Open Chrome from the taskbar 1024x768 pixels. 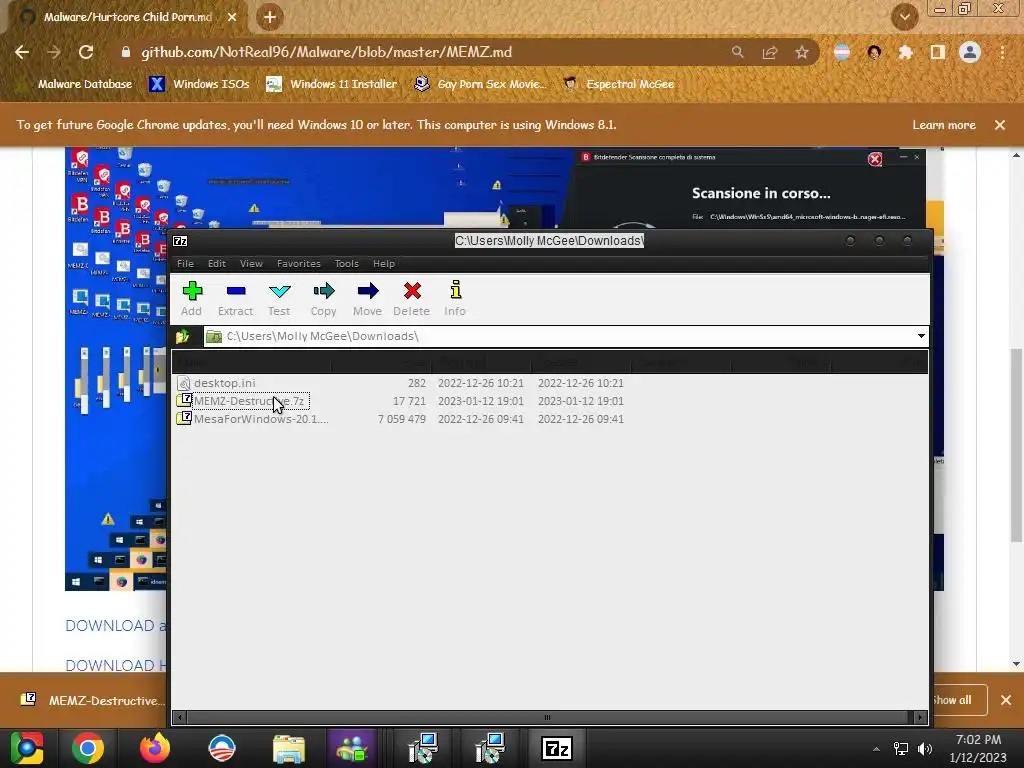click(x=88, y=748)
